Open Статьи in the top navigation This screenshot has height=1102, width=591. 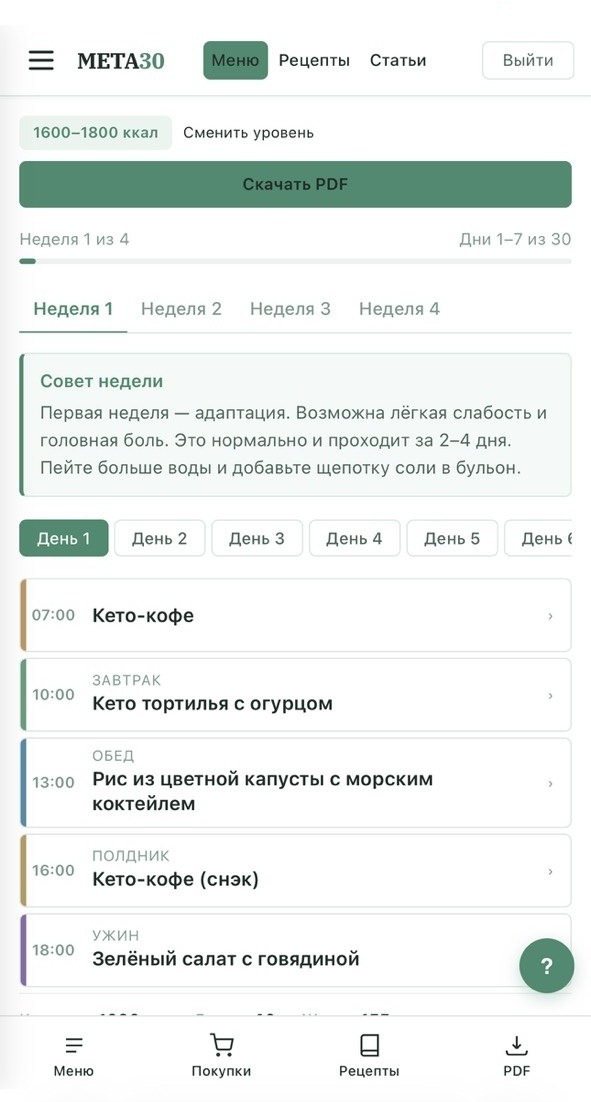[x=398, y=60]
